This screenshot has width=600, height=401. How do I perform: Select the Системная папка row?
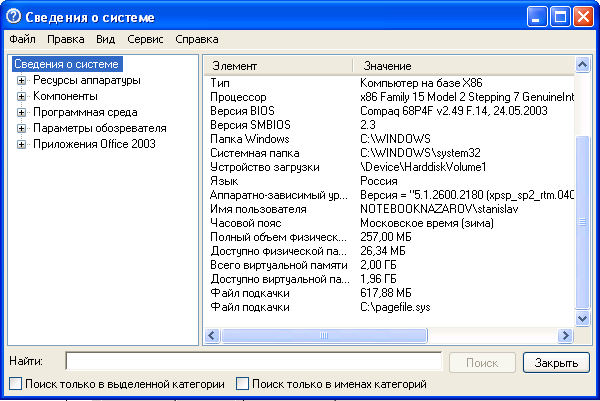[389, 153]
